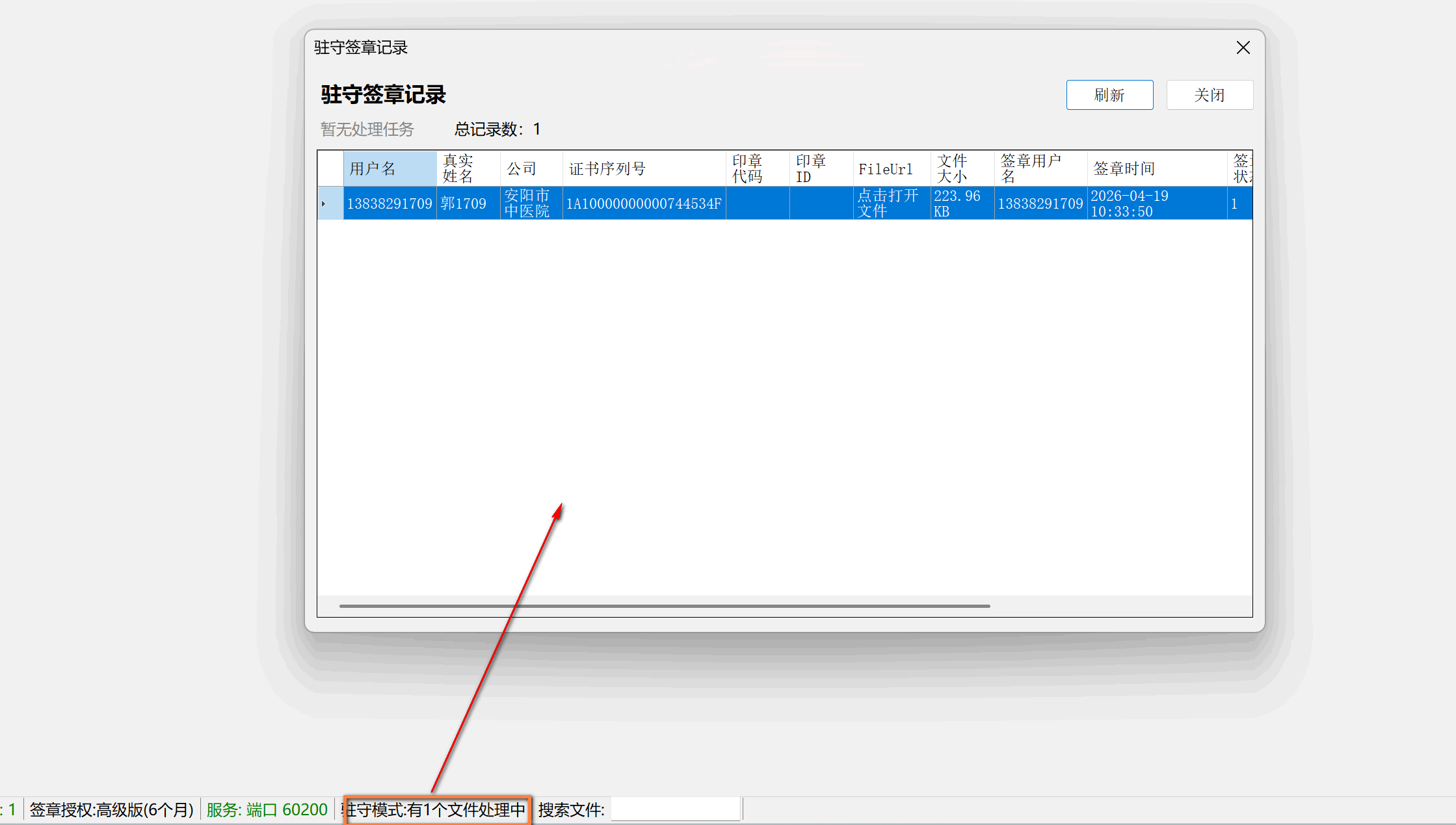Click the 关闭 button to close the dialog
Image resolution: width=1456 pixels, height=825 pixels.
coord(1210,94)
